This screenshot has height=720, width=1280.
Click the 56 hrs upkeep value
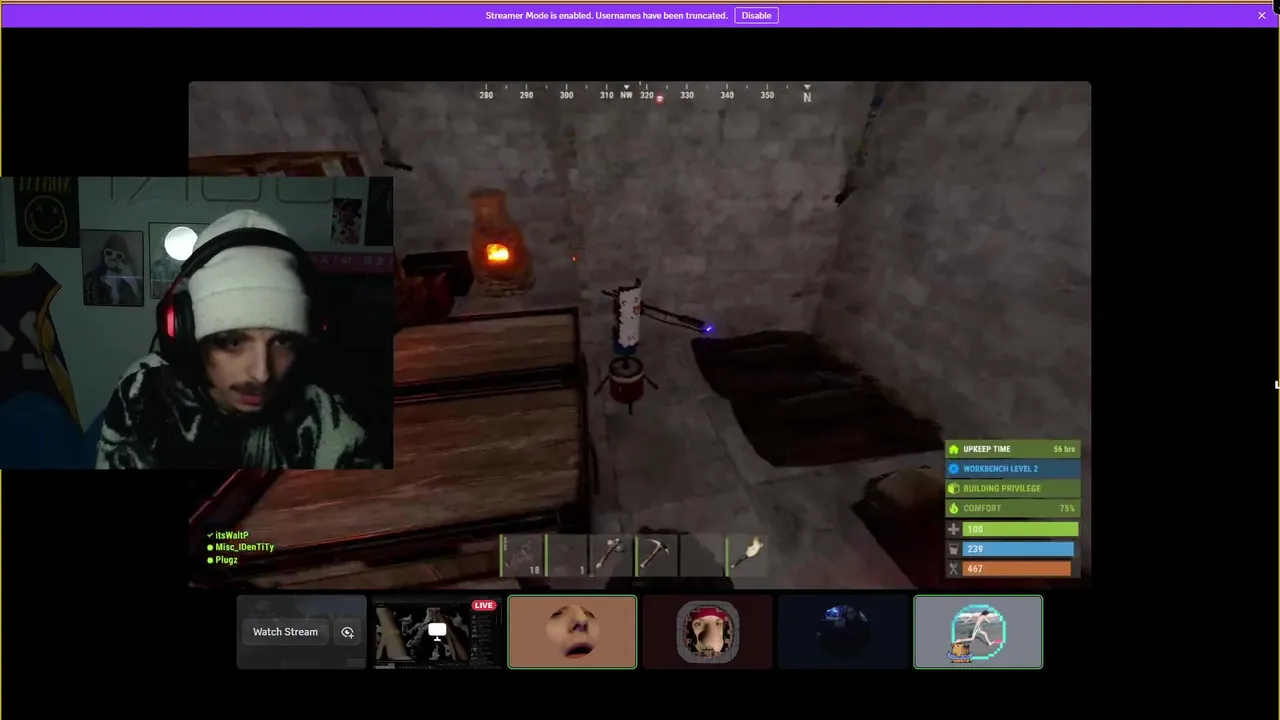[1064, 449]
